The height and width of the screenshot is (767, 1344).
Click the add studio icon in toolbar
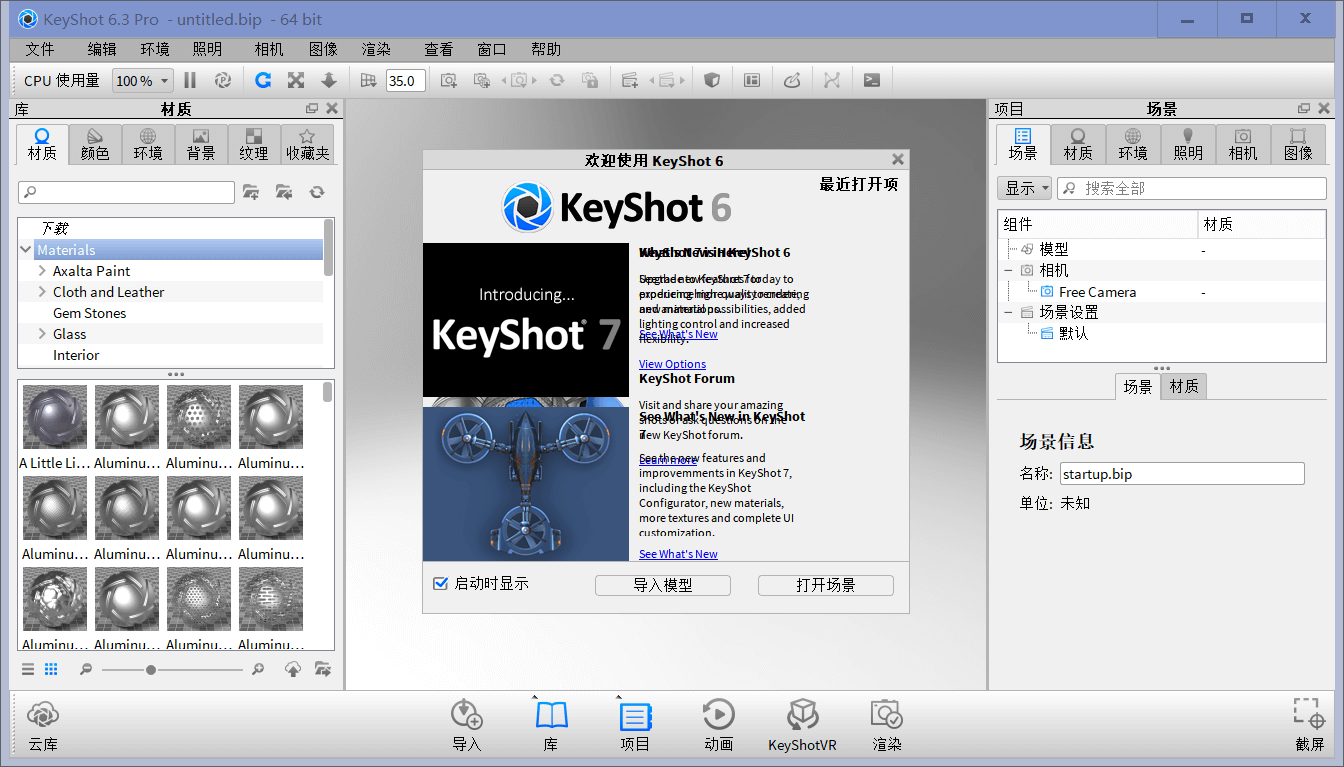(x=630, y=81)
